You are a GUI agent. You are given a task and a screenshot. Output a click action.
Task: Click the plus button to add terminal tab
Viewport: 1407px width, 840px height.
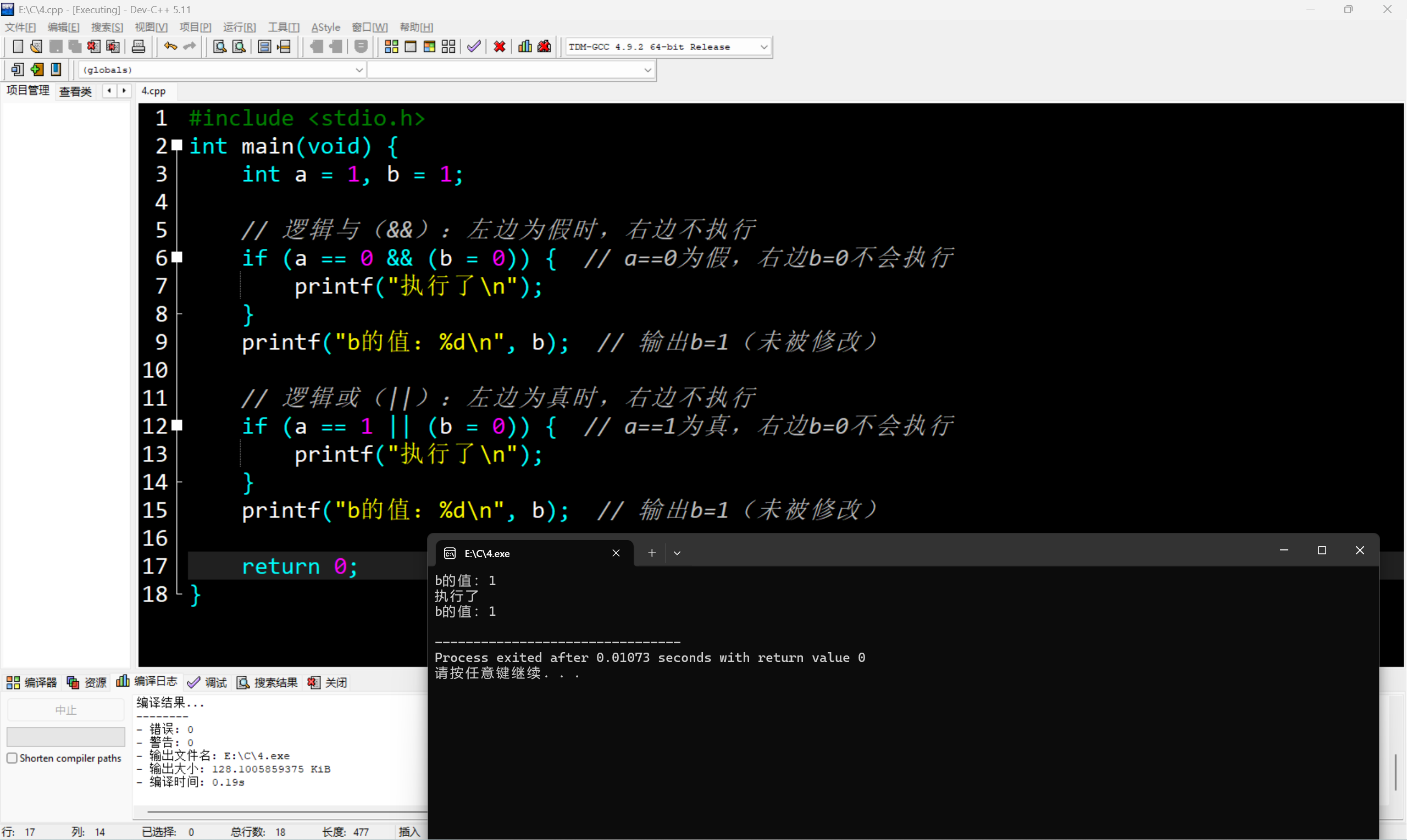pyautogui.click(x=652, y=553)
